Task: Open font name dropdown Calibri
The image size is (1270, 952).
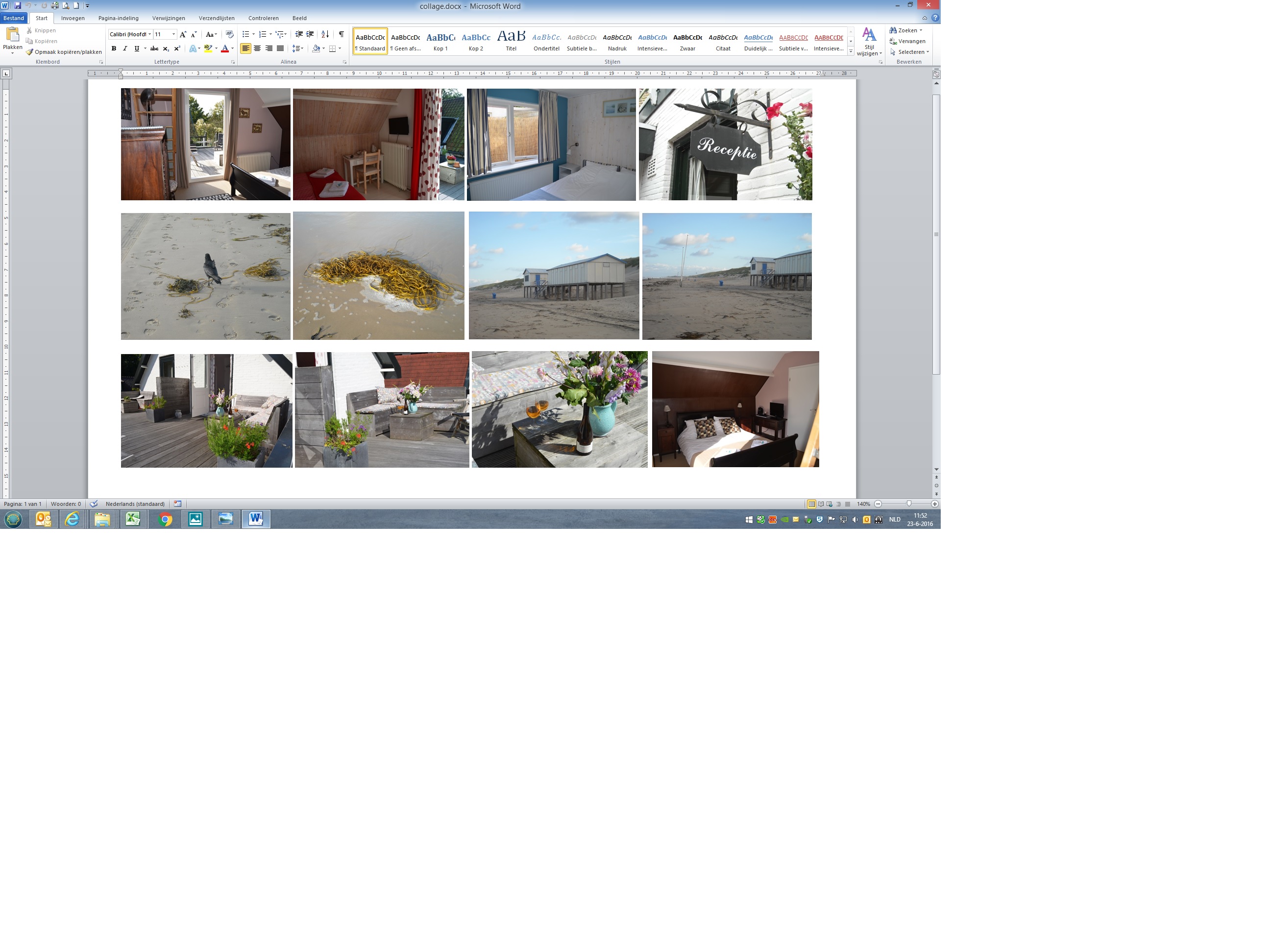Action: pos(149,34)
